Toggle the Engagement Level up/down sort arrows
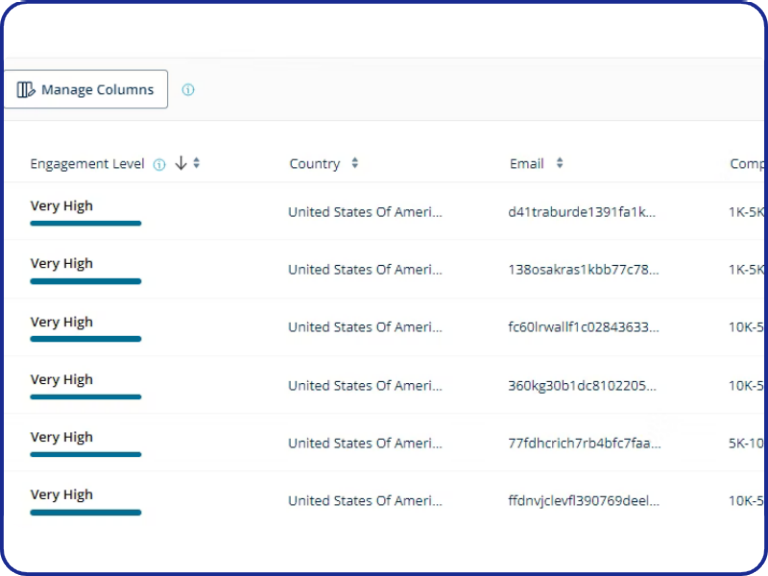Viewport: 768px width, 576px height. coord(196,163)
